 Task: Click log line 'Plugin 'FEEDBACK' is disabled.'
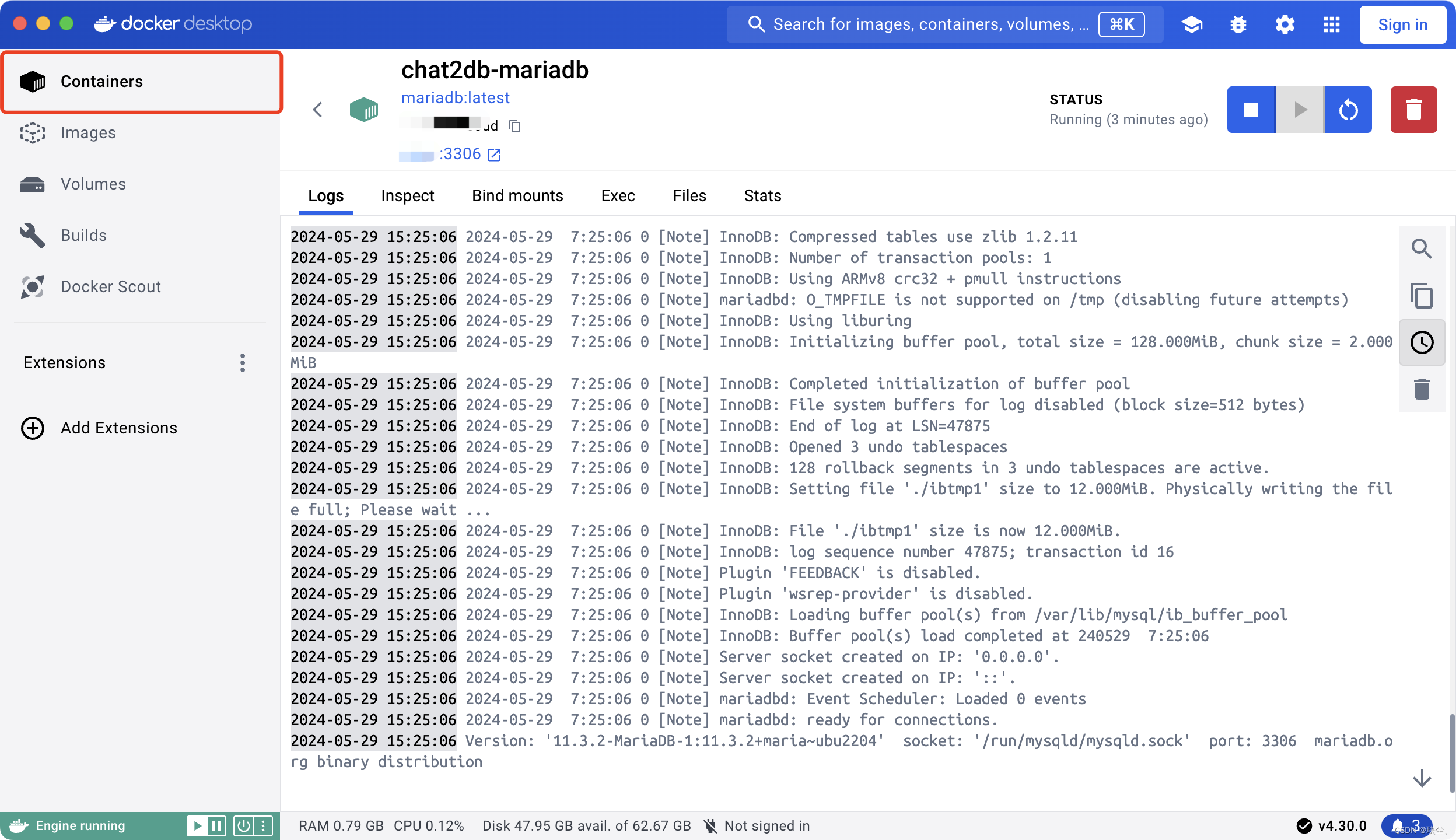[x=849, y=573]
